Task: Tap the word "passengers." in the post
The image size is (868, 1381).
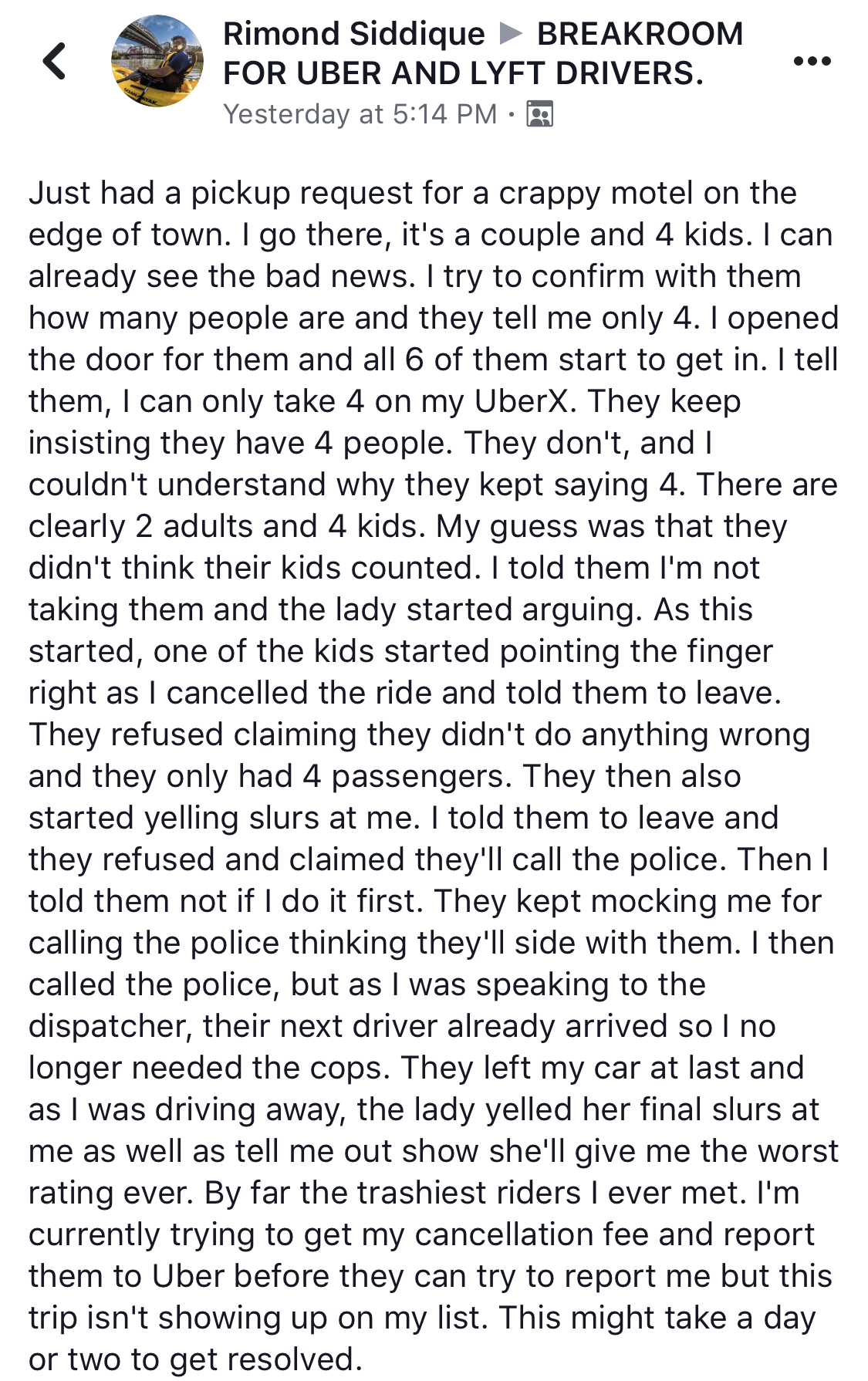Action: tap(421, 777)
